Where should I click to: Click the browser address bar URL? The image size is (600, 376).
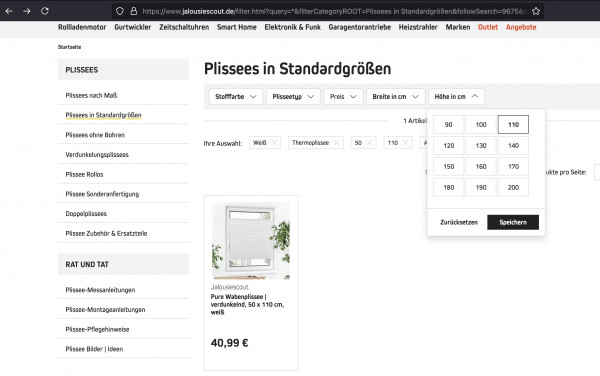pyautogui.click(x=334, y=11)
